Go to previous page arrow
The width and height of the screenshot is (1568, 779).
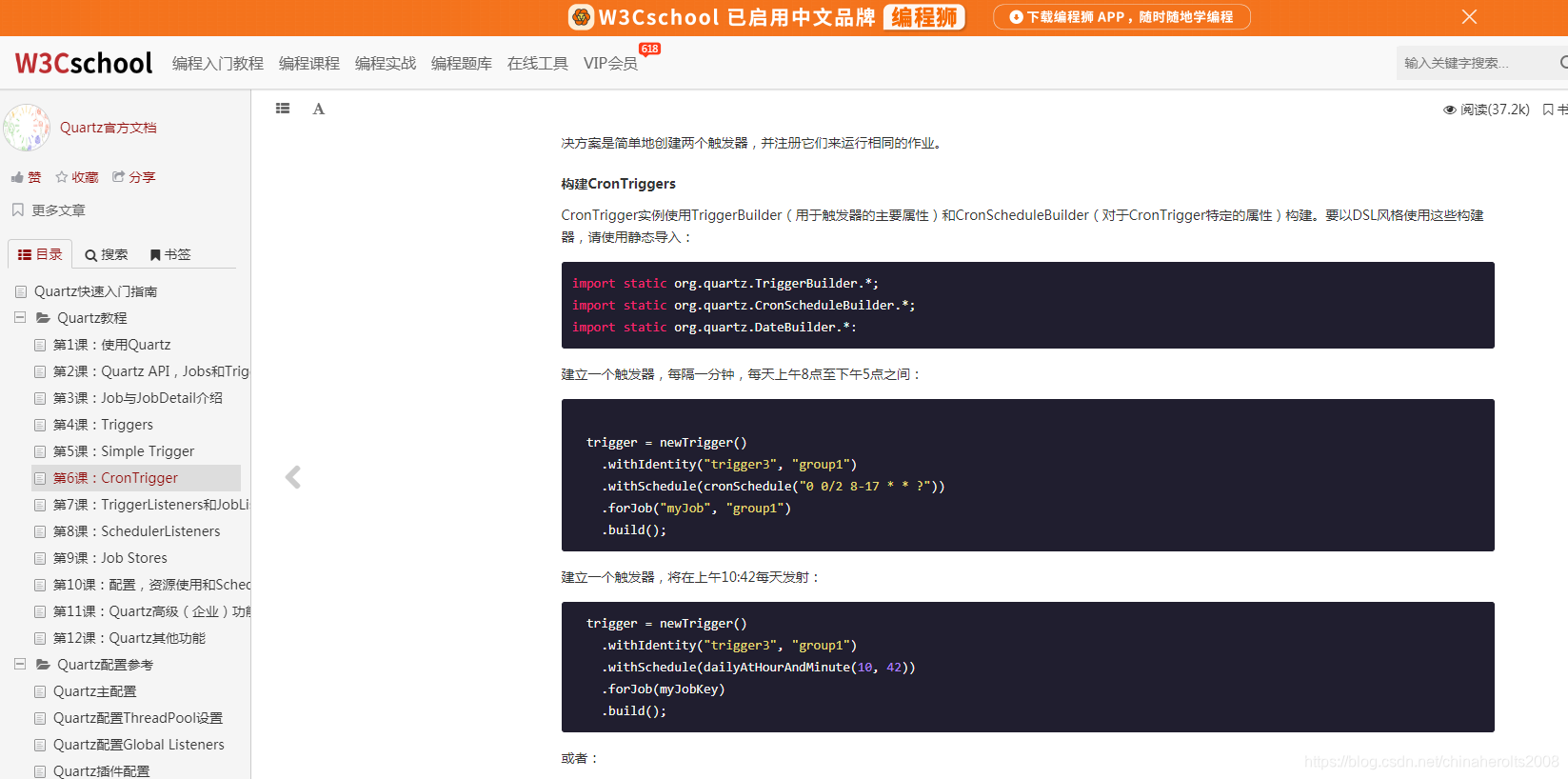tap(293, 477)
